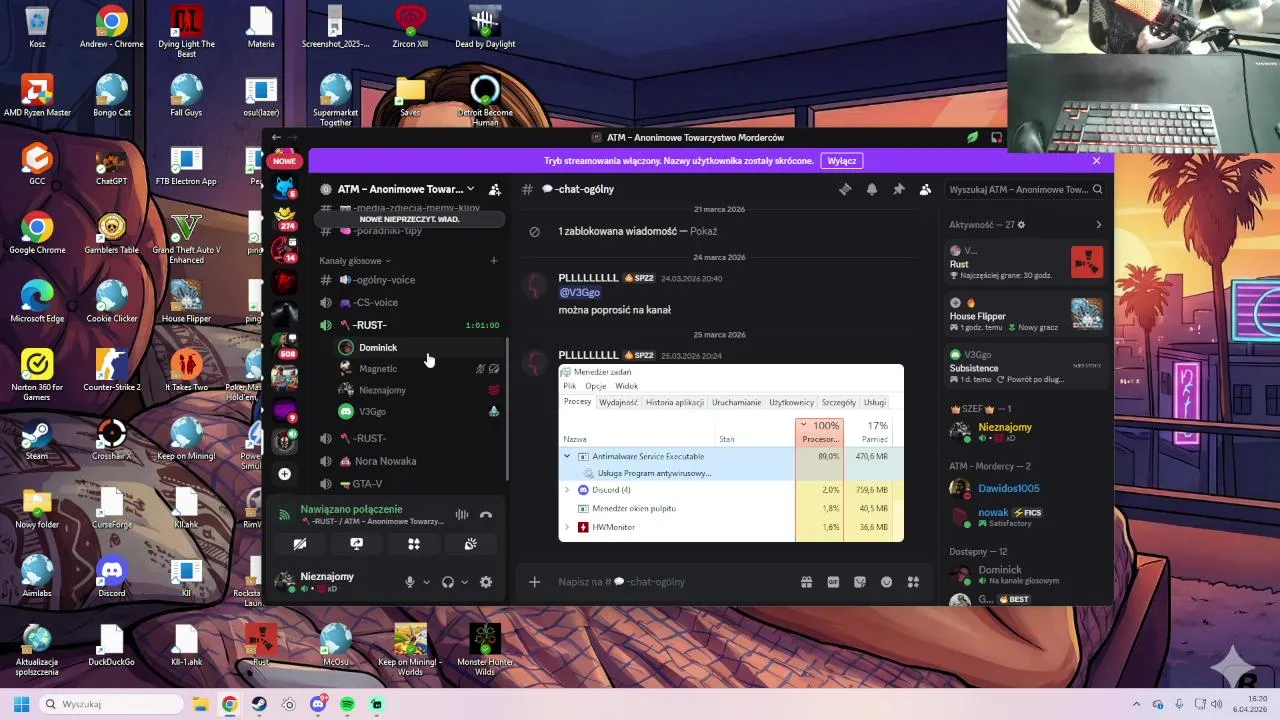Open microphone input options arrow

[x=426, y=582]
